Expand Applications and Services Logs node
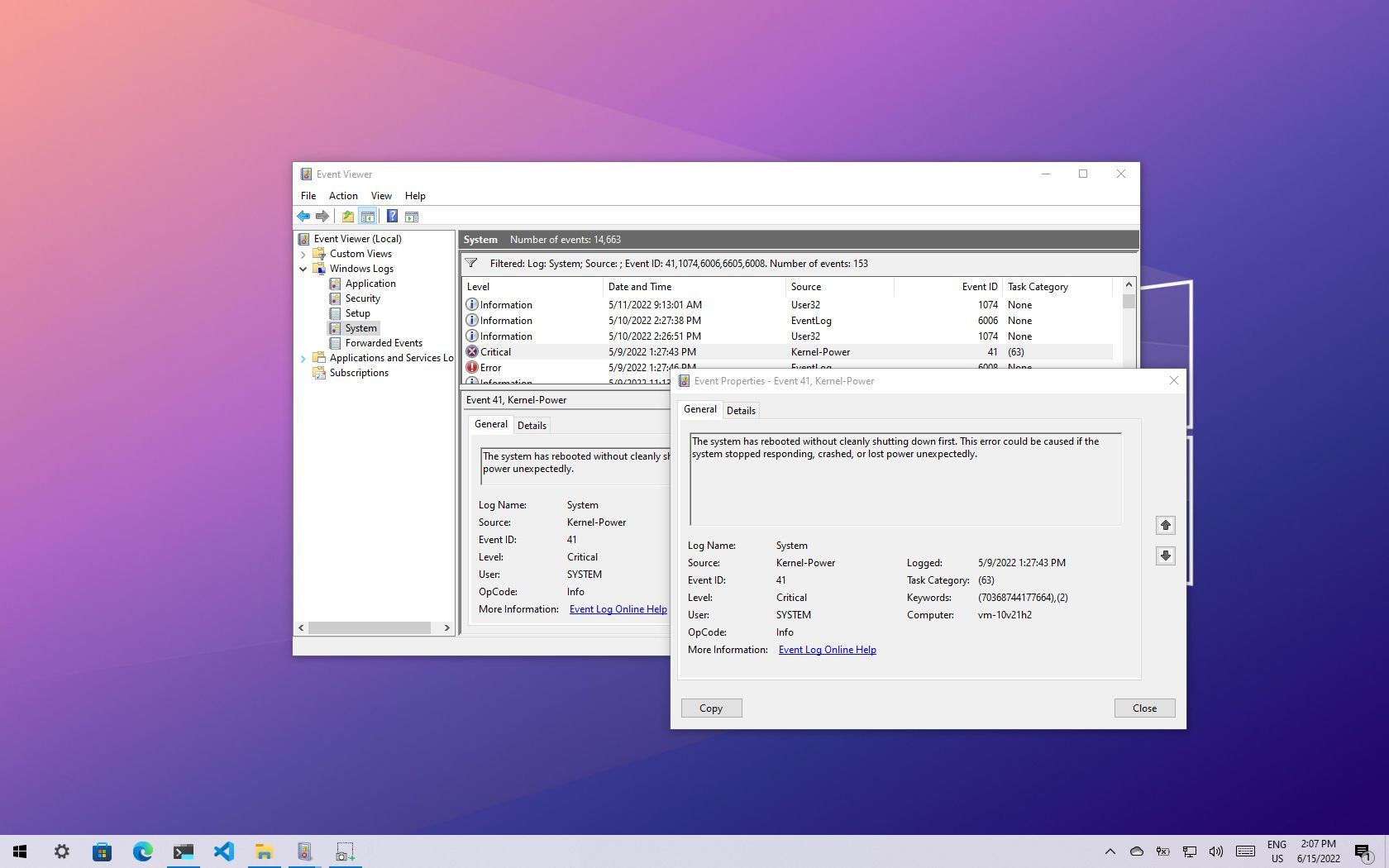1389x868 pixels. point(303,359)
